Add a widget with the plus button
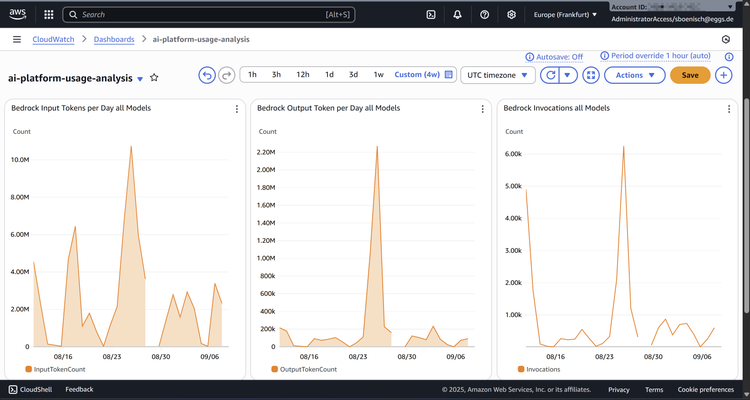The image size is (750, 400). pos(723,75)
